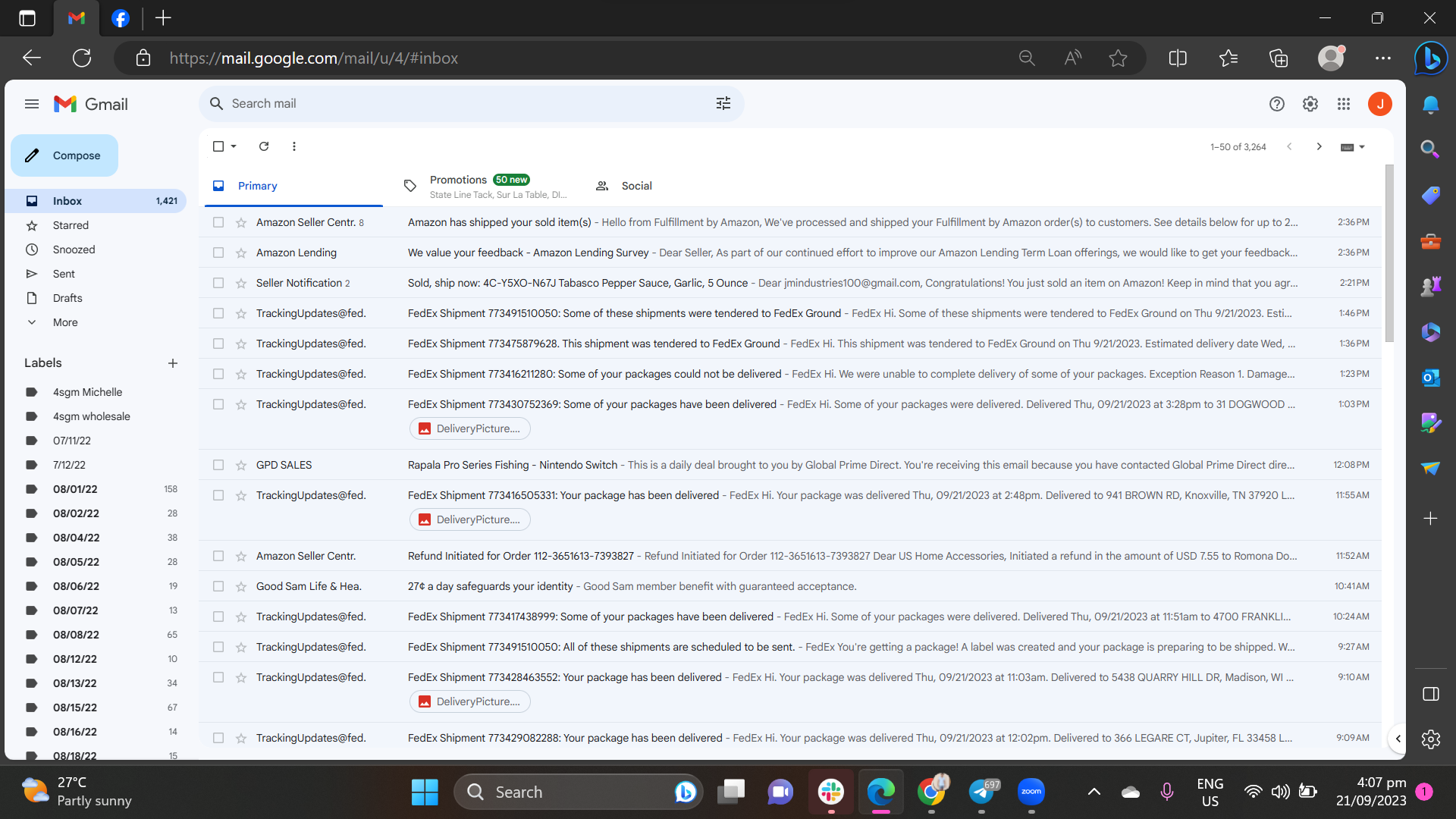Open the more options three-dot menu above the mail list
The height and width of the screenshot is (819, 1456).
[x=294, y=146]
